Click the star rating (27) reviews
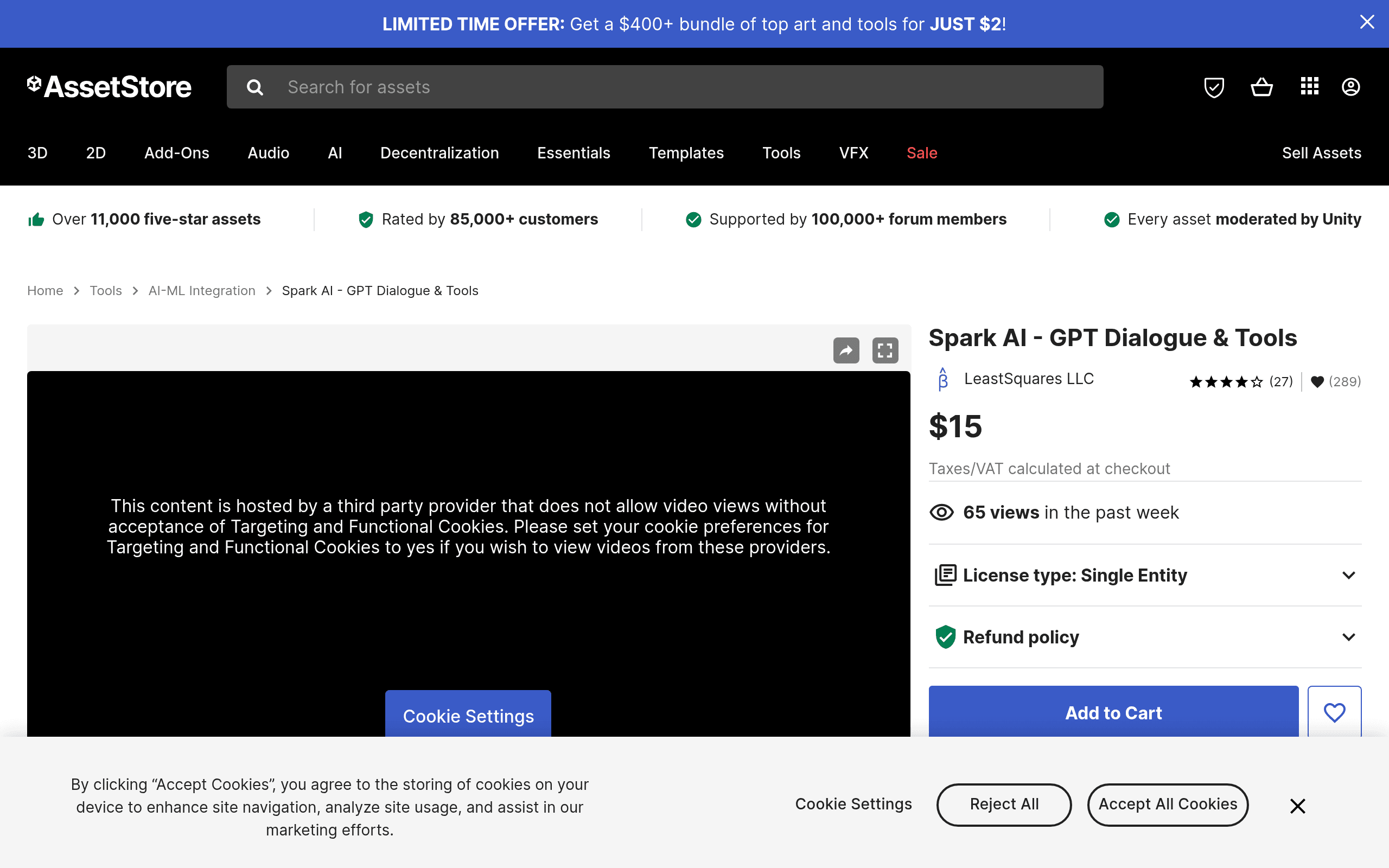 click(1241, 382)
